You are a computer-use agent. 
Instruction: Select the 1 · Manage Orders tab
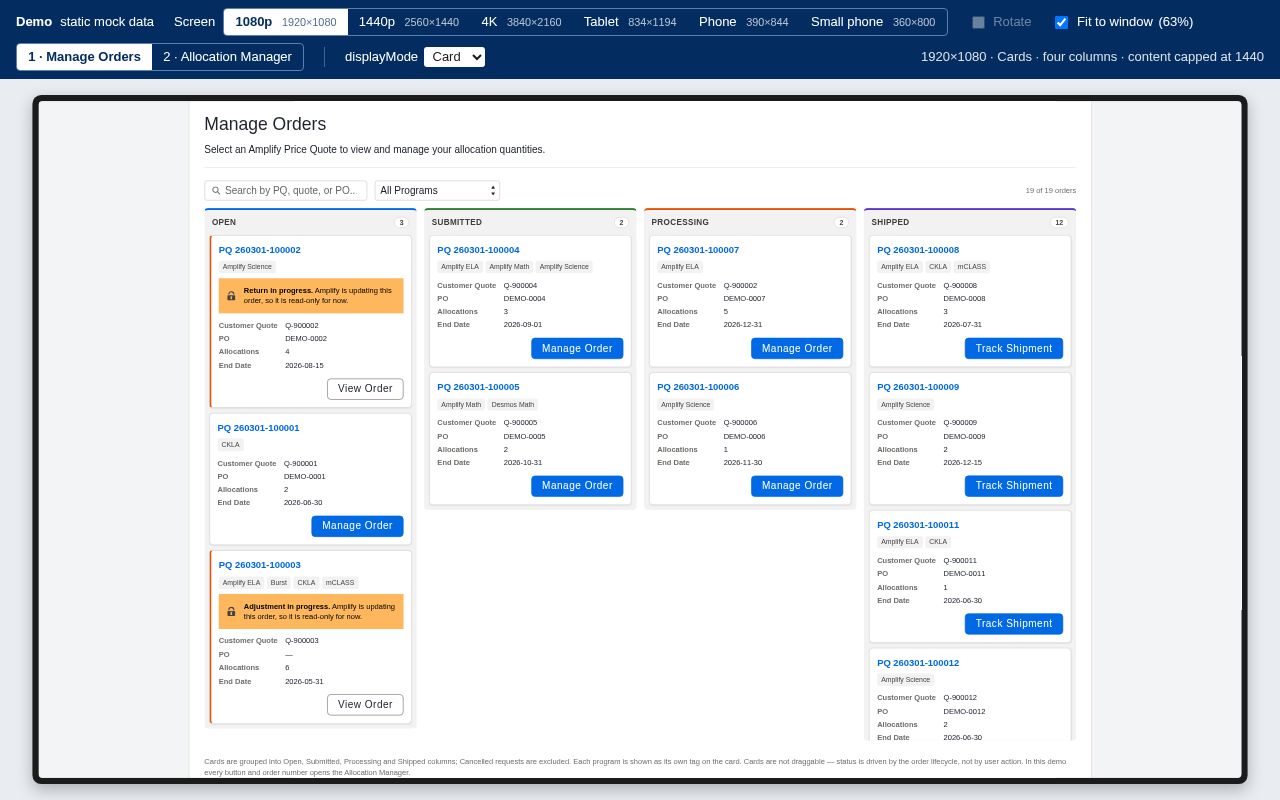click(85, 57)
